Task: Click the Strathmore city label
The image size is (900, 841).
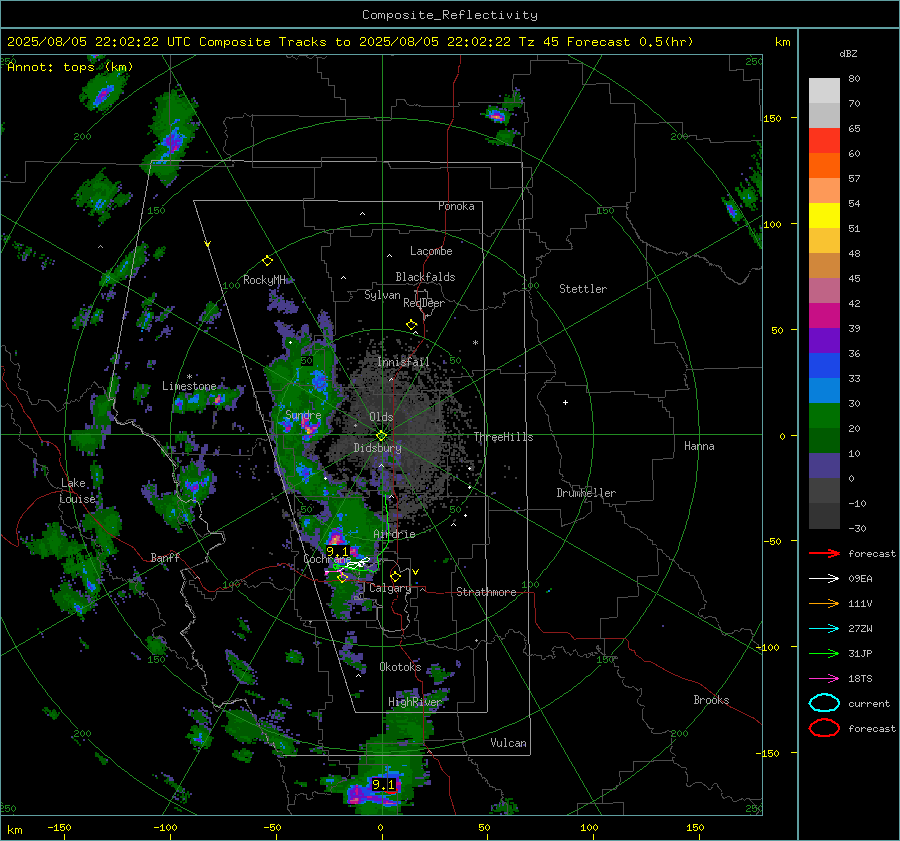Action: 486,592
